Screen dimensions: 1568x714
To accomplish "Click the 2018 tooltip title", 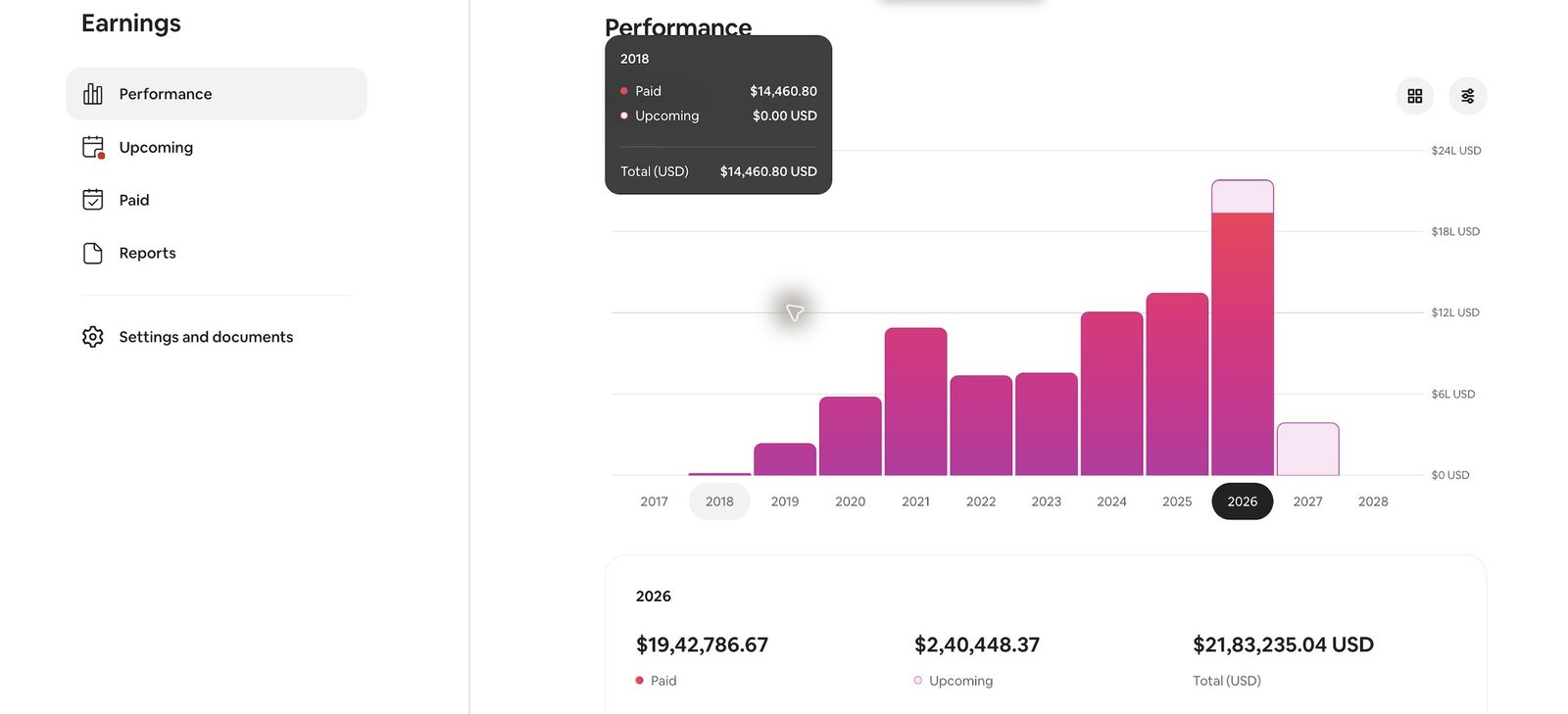I will point(635,59).
